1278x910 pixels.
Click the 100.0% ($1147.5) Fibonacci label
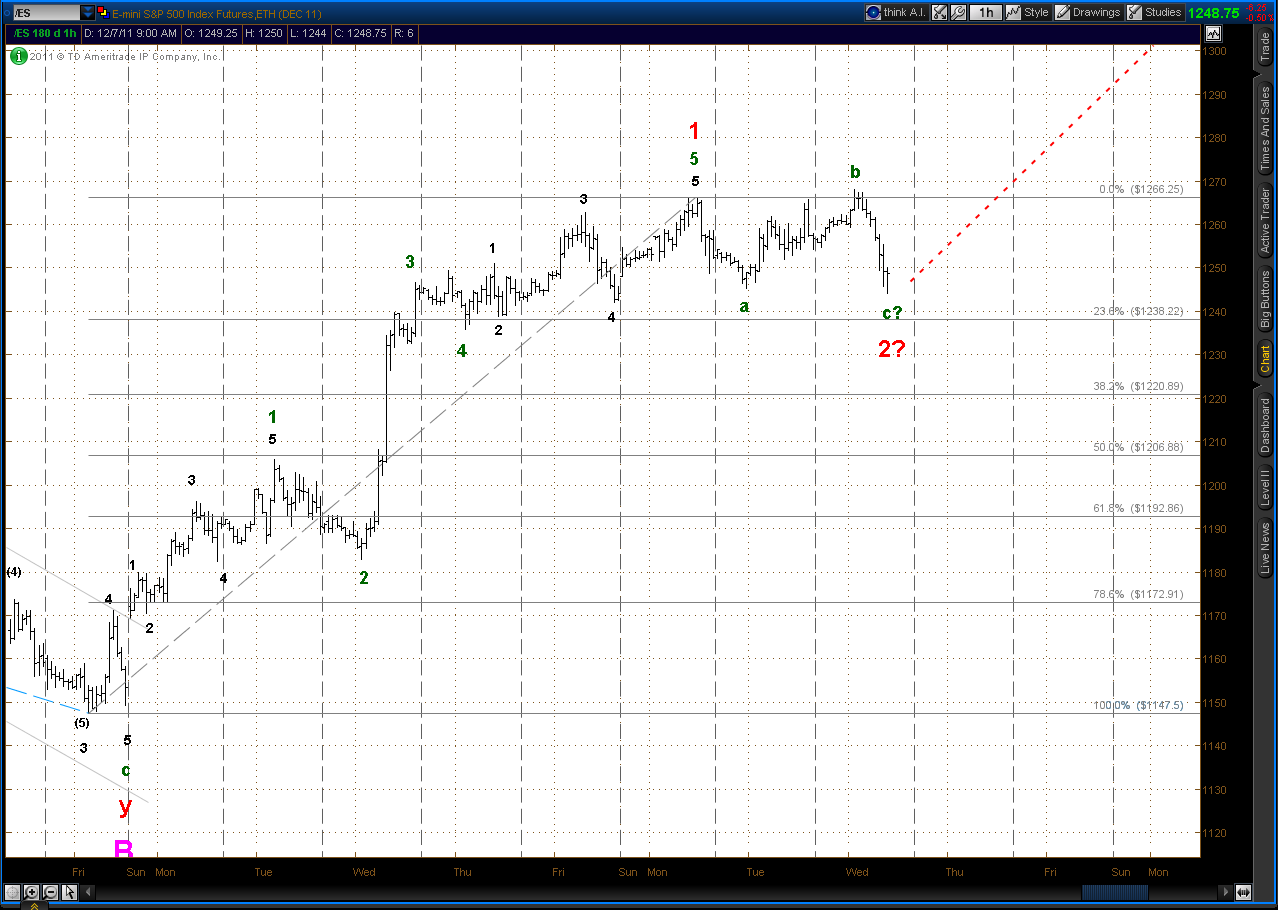[x=1138, y=705]
